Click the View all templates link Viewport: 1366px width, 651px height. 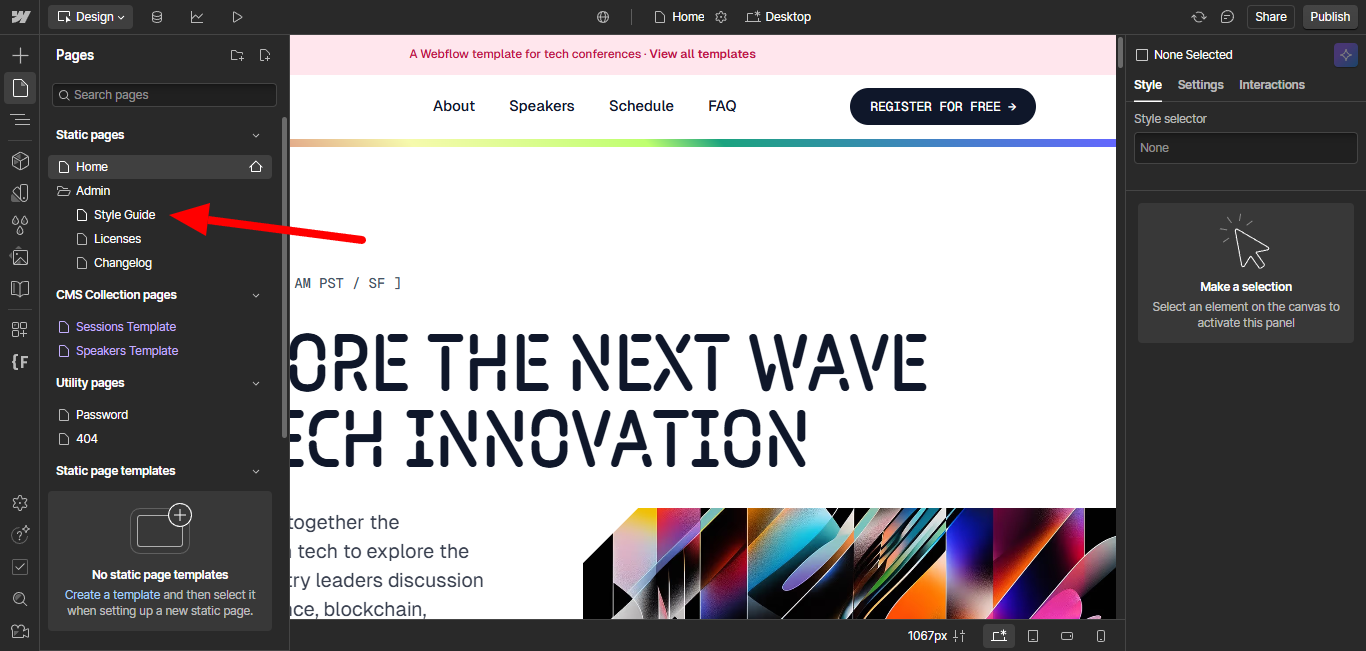coord(703,54)
